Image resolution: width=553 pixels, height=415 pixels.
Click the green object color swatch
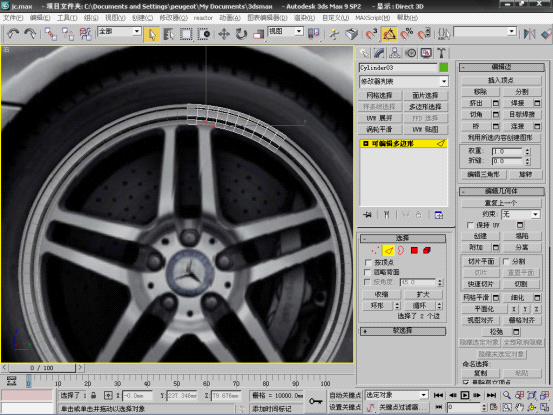pyautogui.click(x=444, y=67)
